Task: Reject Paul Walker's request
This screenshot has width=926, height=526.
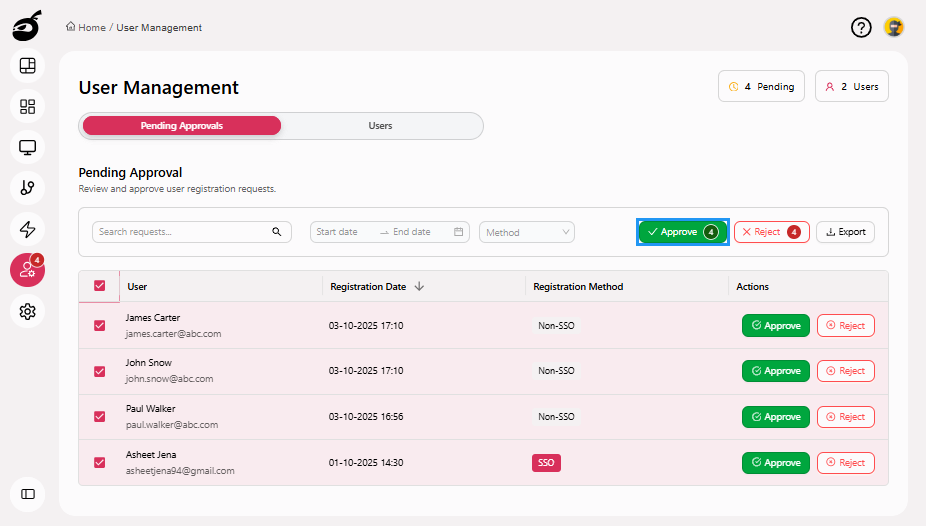Action: [846, 417]
